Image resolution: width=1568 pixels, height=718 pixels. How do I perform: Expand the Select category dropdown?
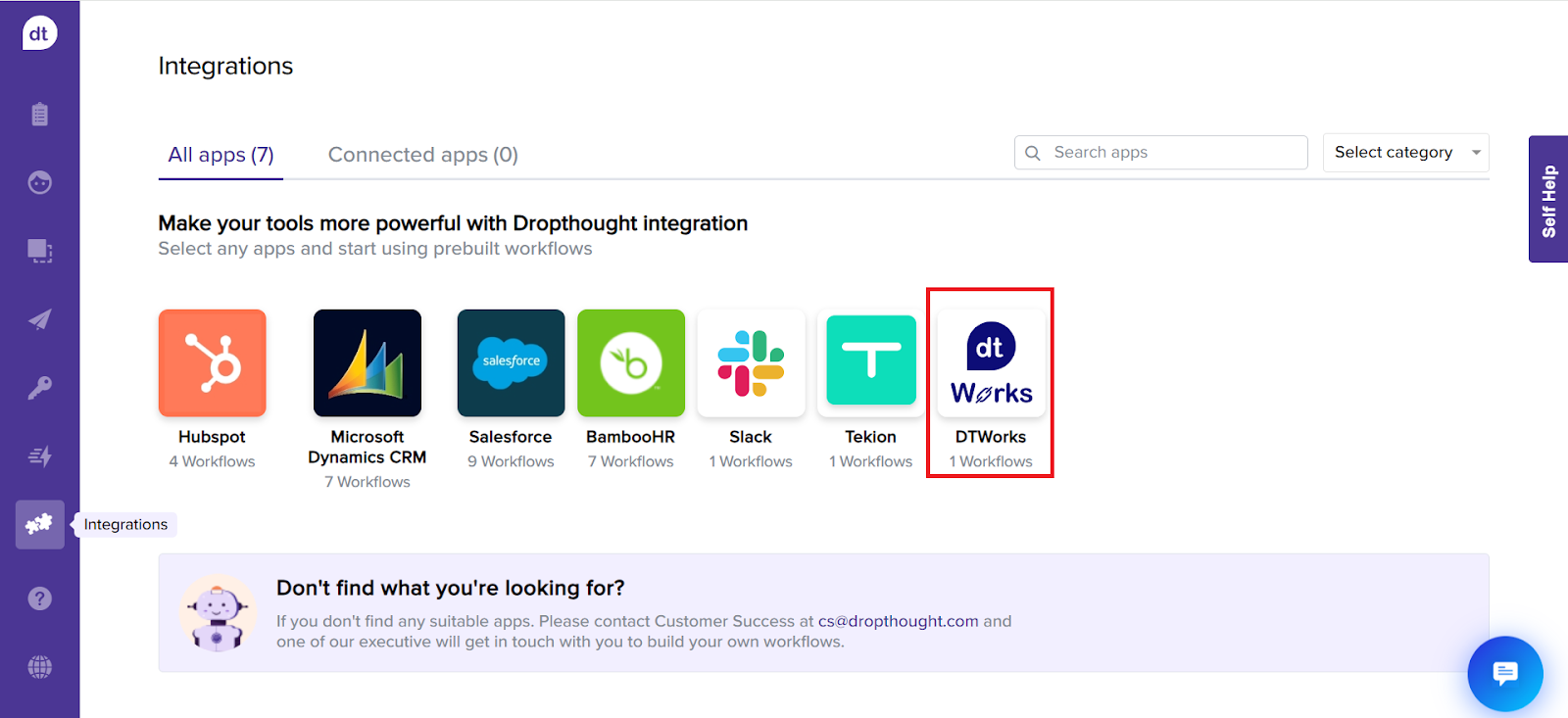[x=1405, y=153]
